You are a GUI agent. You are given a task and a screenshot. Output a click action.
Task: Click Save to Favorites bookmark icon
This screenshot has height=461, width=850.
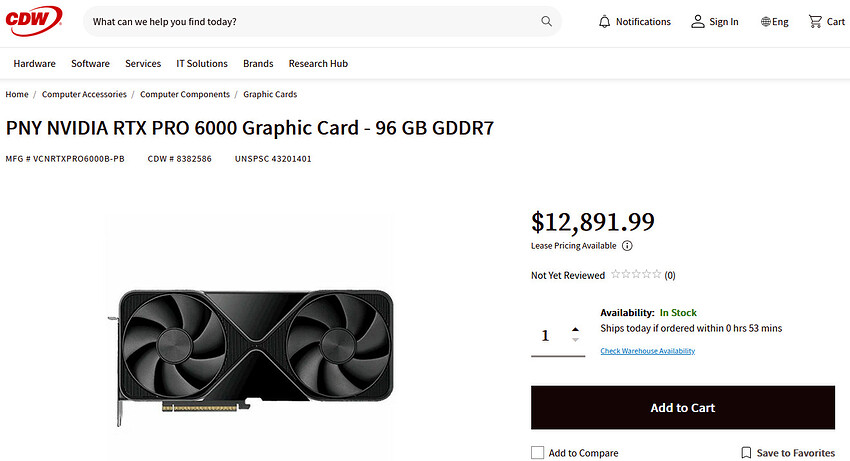pos(746,453)
